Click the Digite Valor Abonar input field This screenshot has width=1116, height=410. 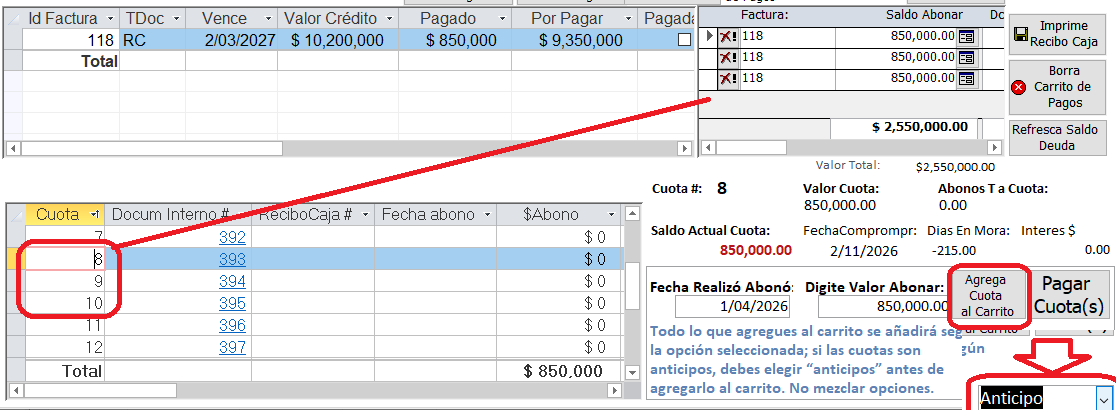[876, 306]
